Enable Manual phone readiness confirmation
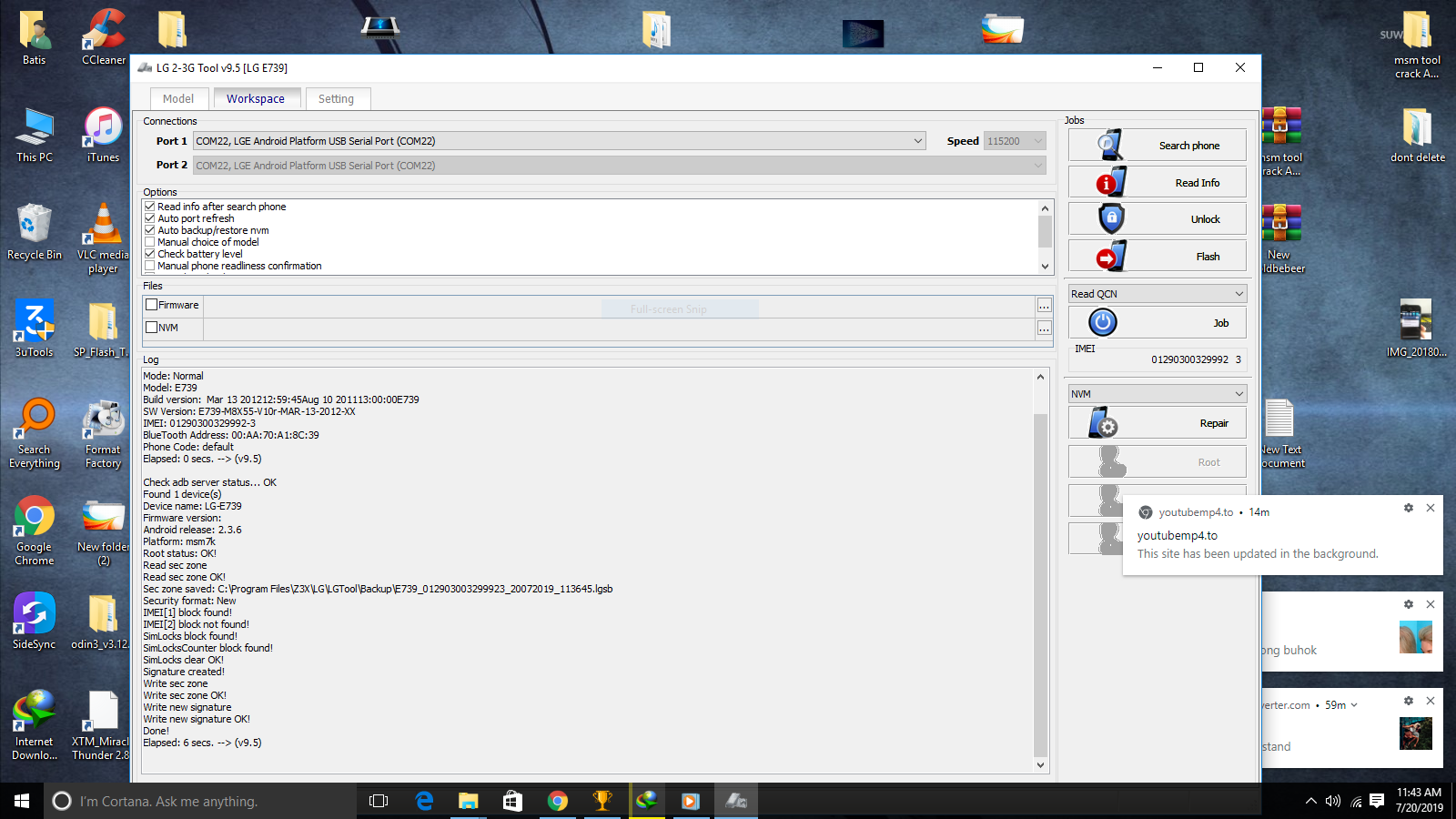Screen dimensions: 1456x819 click(x=149, y=266)
